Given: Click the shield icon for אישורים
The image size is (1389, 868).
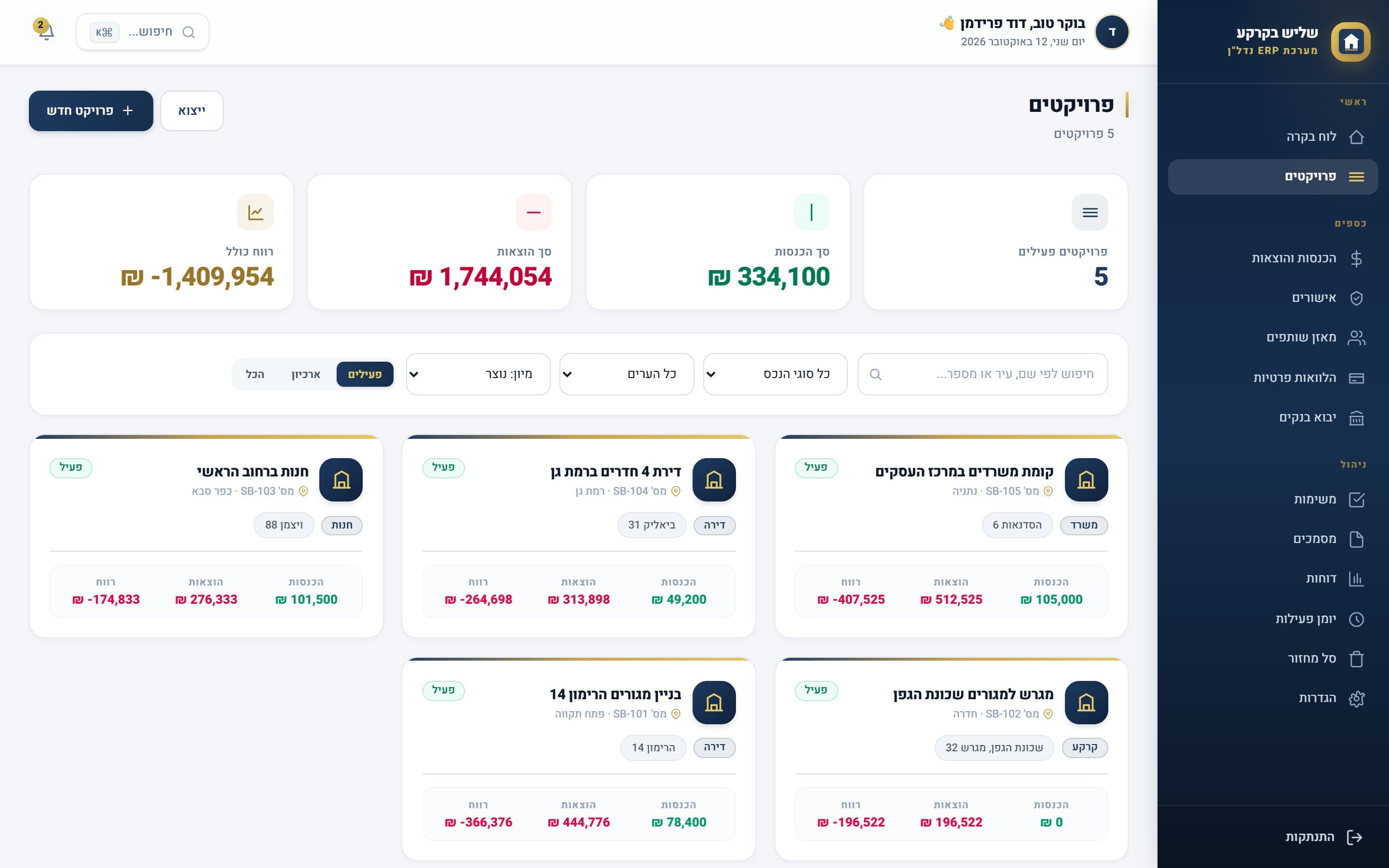Looking at the screenshot, I should [x=1356, y=298].
